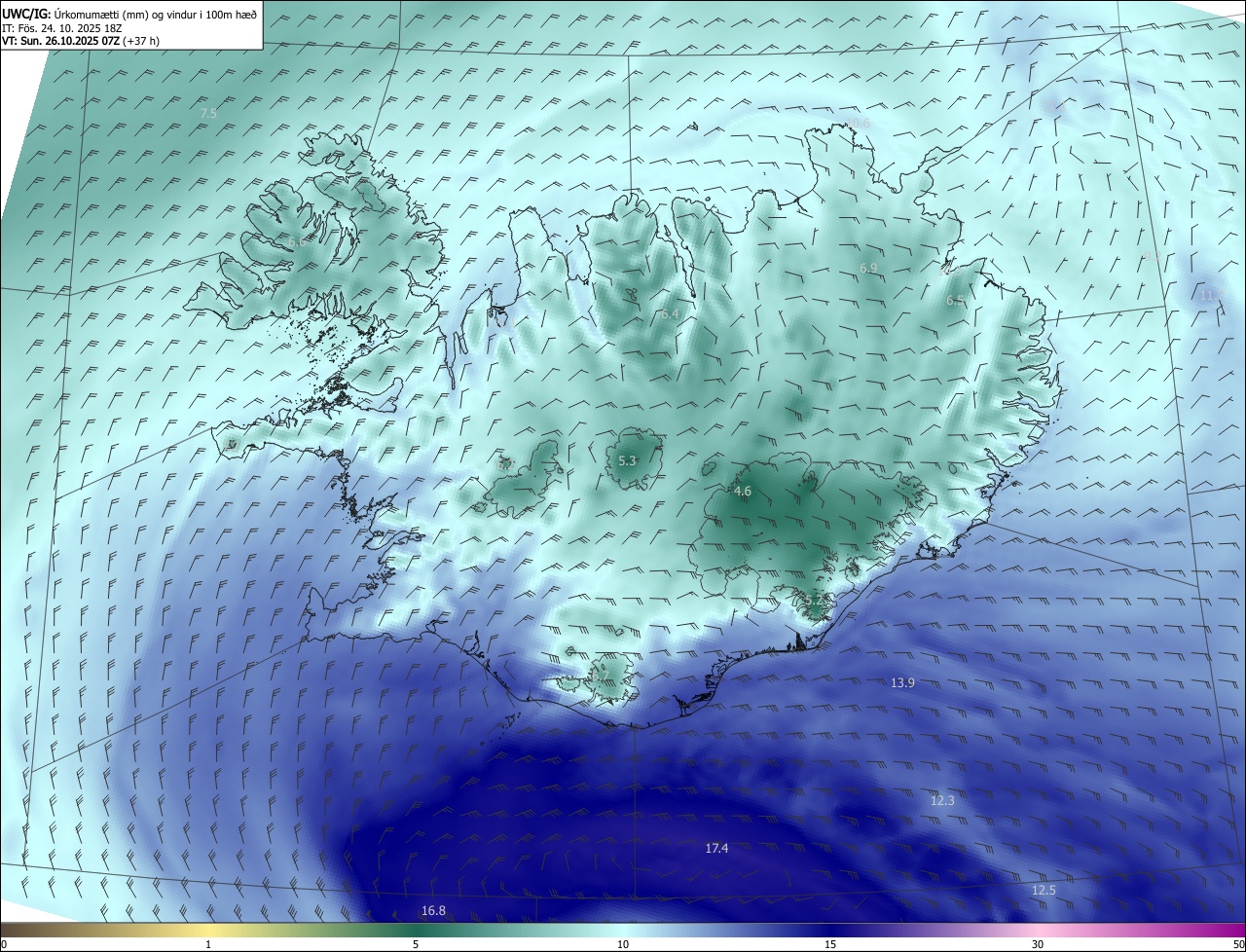Click the 10 tick on the color scale
This screenshot has height=952, width=1246.
(623, 944)
